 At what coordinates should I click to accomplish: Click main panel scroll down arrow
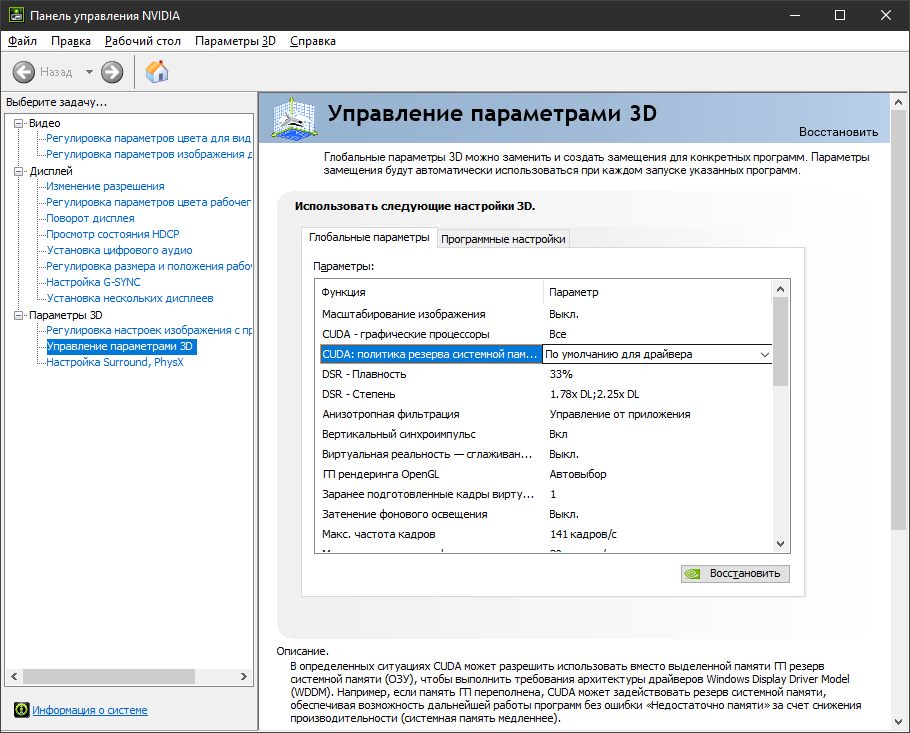click(x=898, y=722)
